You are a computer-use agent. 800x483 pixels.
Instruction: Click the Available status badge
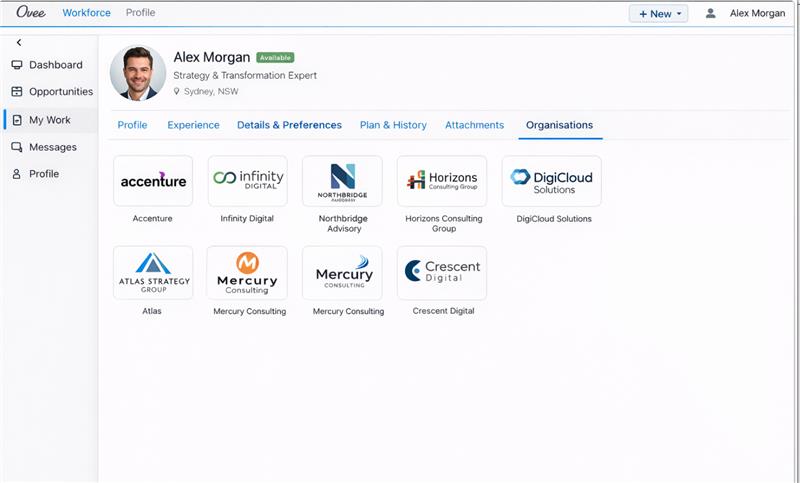point(275,58)
